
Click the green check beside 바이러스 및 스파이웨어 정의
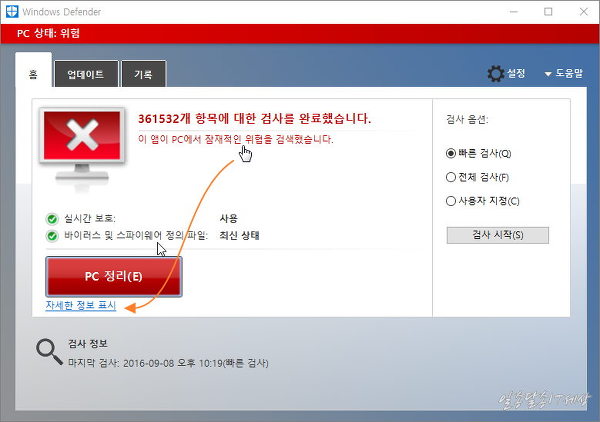52,236
